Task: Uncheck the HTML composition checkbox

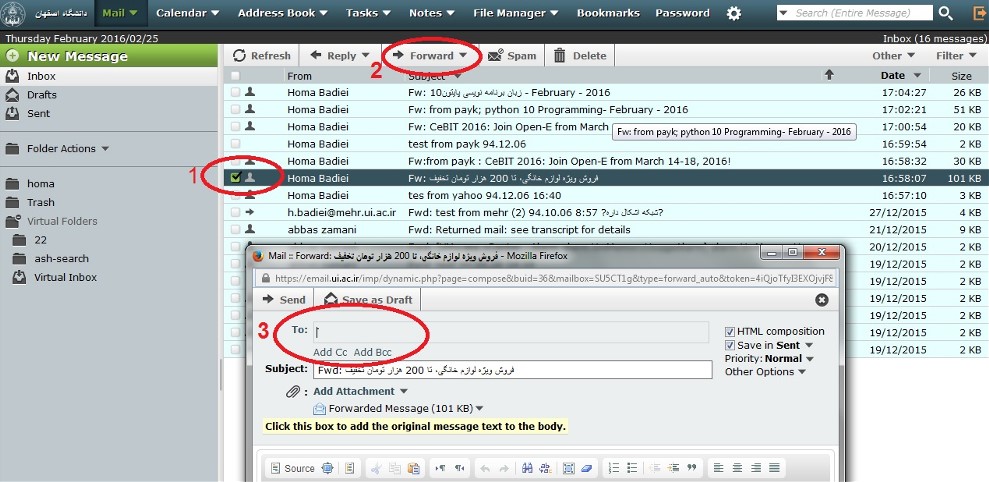Action: click(730, 331)
